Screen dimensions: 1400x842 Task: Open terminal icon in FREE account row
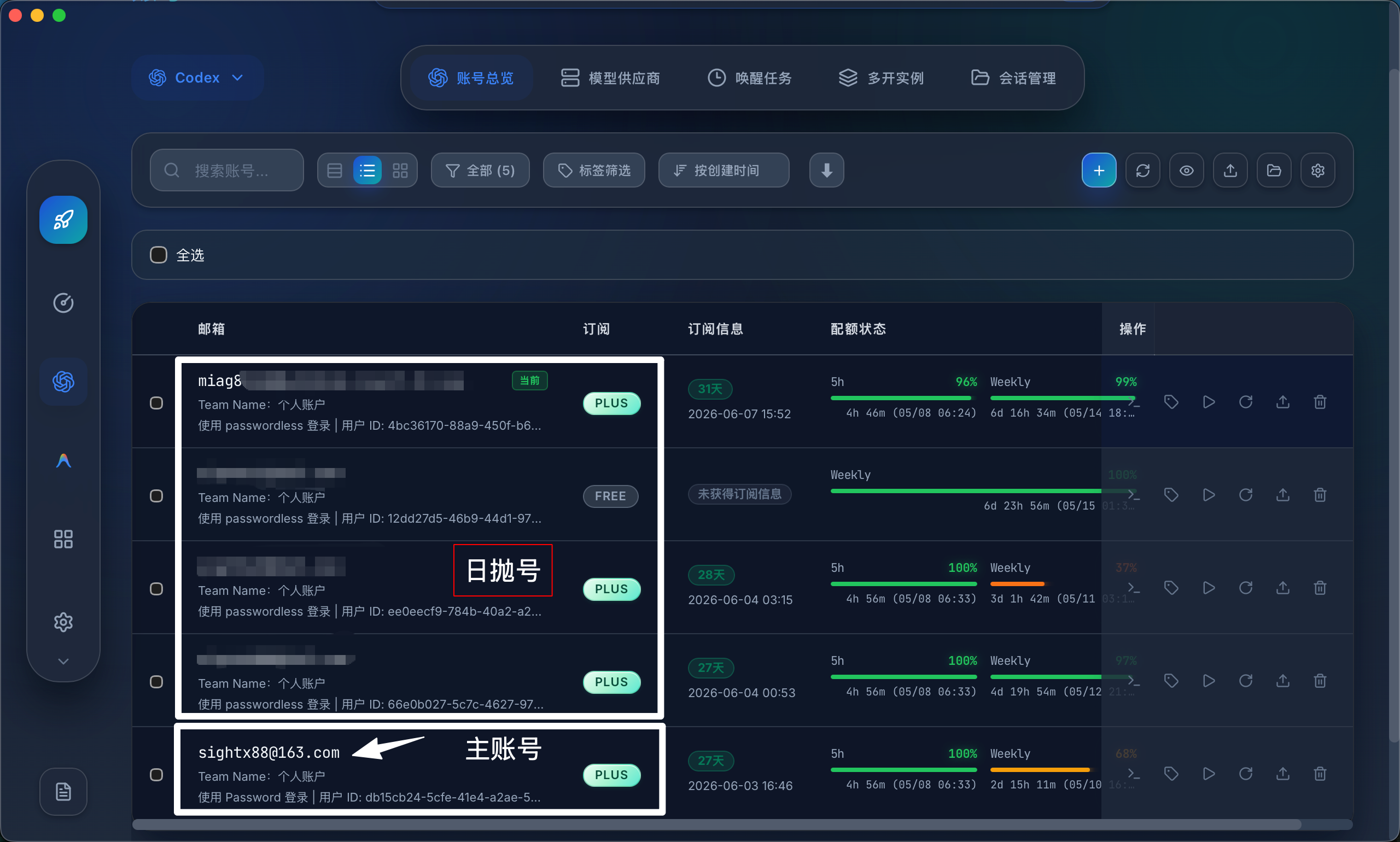tap(1133, 495)
